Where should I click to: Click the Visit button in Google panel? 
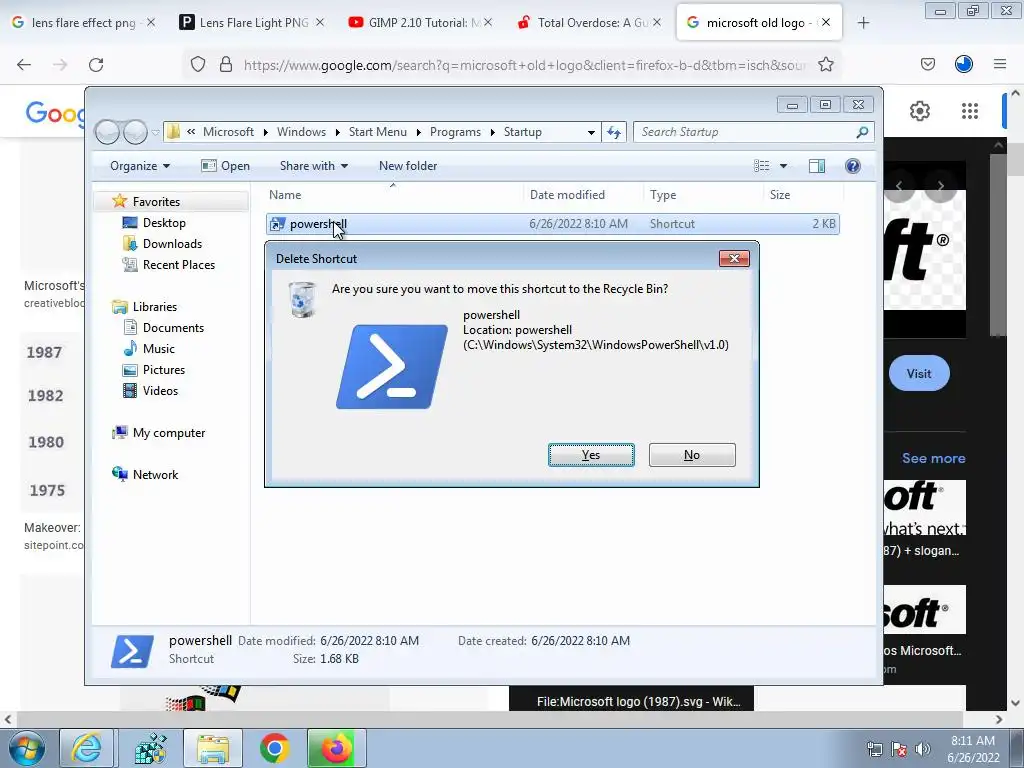point(919,374)
